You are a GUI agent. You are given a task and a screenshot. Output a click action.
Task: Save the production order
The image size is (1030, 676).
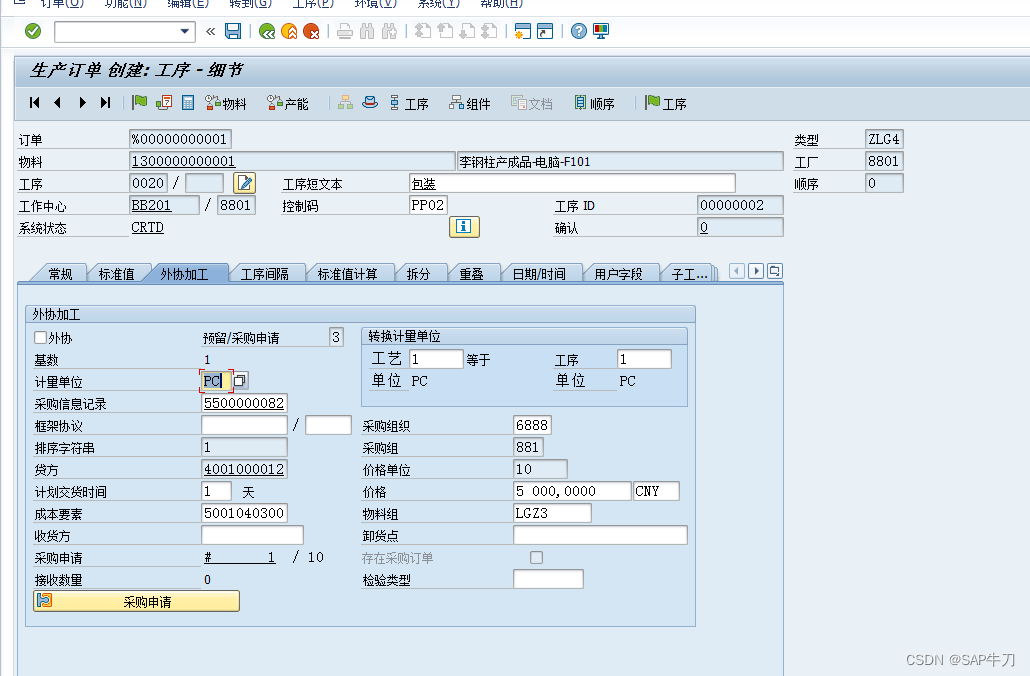(232, 31)
